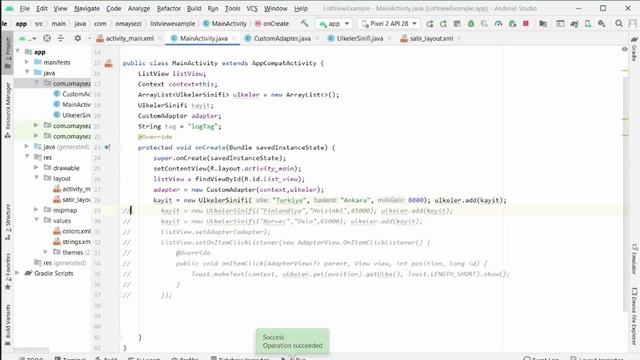The width and height of the screenshot is (640, 360).
Task: Close the UlkelerSinifi.java tab
Action: click(x=389, y=38)
